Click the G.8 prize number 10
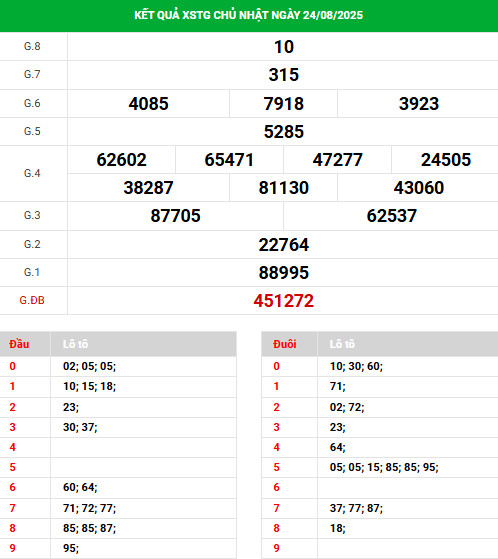 click(284, 47)
